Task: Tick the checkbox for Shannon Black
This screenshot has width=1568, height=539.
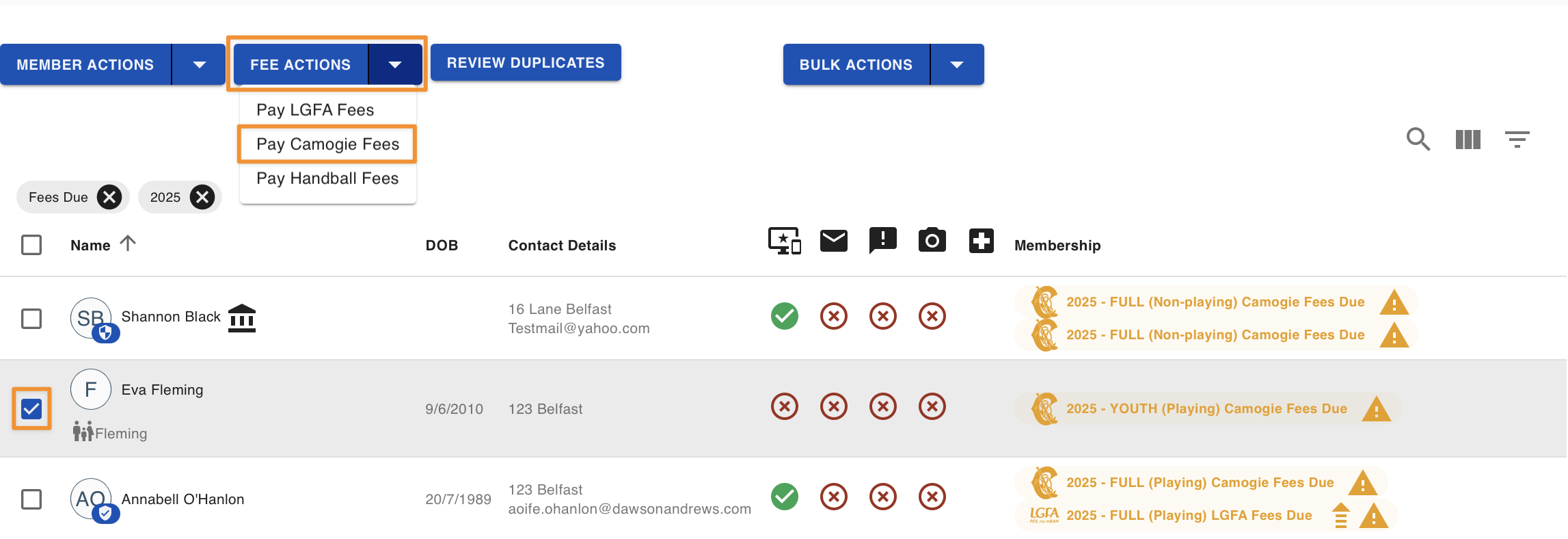Action: coord(31,319)
